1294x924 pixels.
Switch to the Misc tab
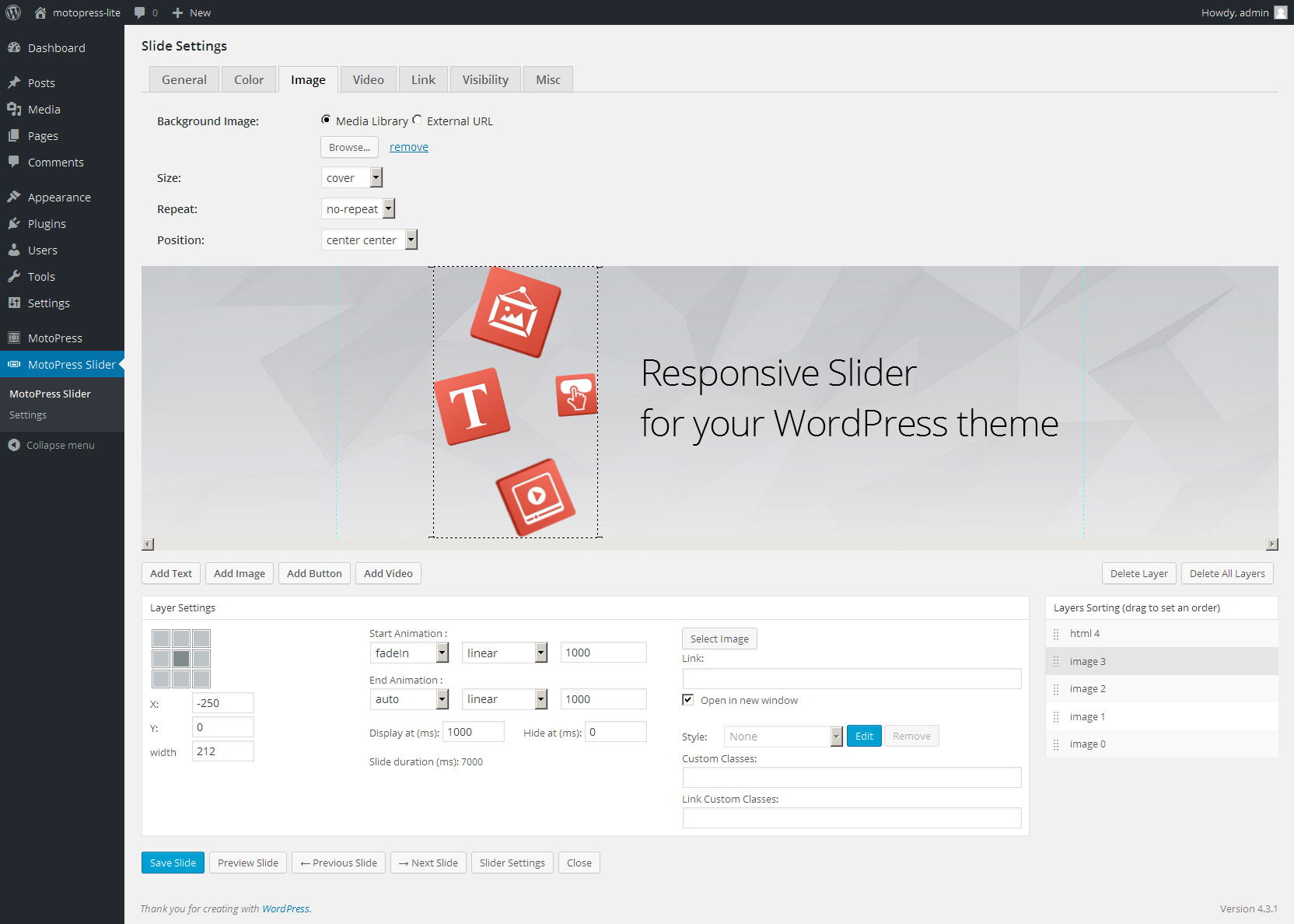[548, 79]
